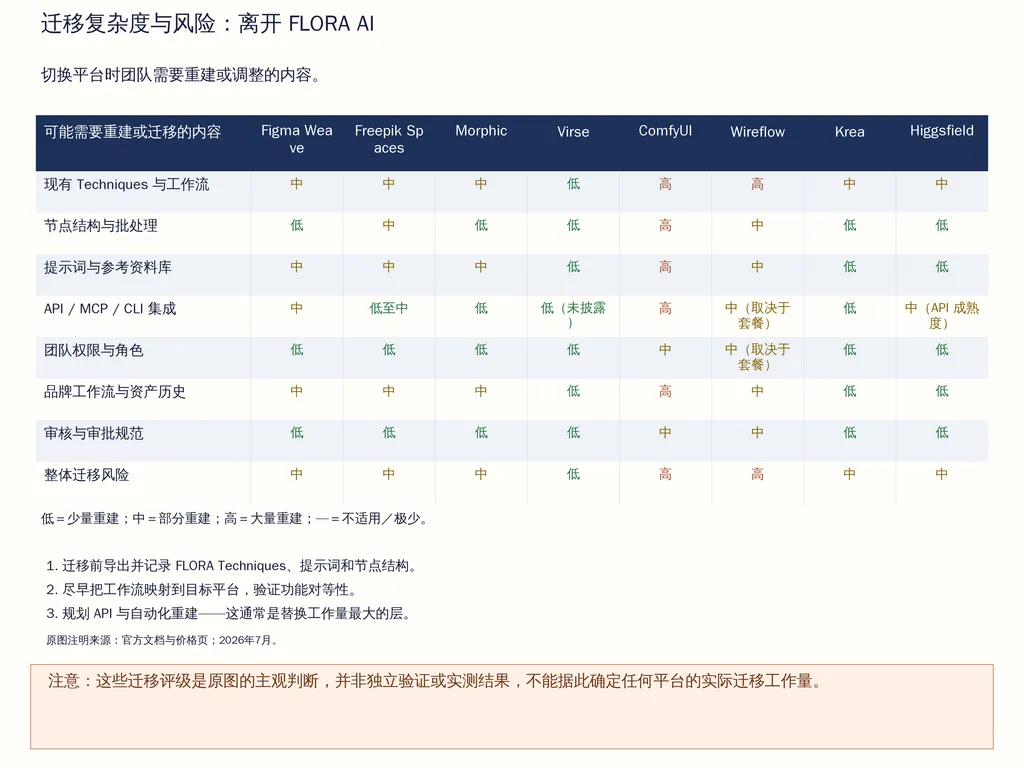Click the legend line 低＝少量重建

coord(235,519)
